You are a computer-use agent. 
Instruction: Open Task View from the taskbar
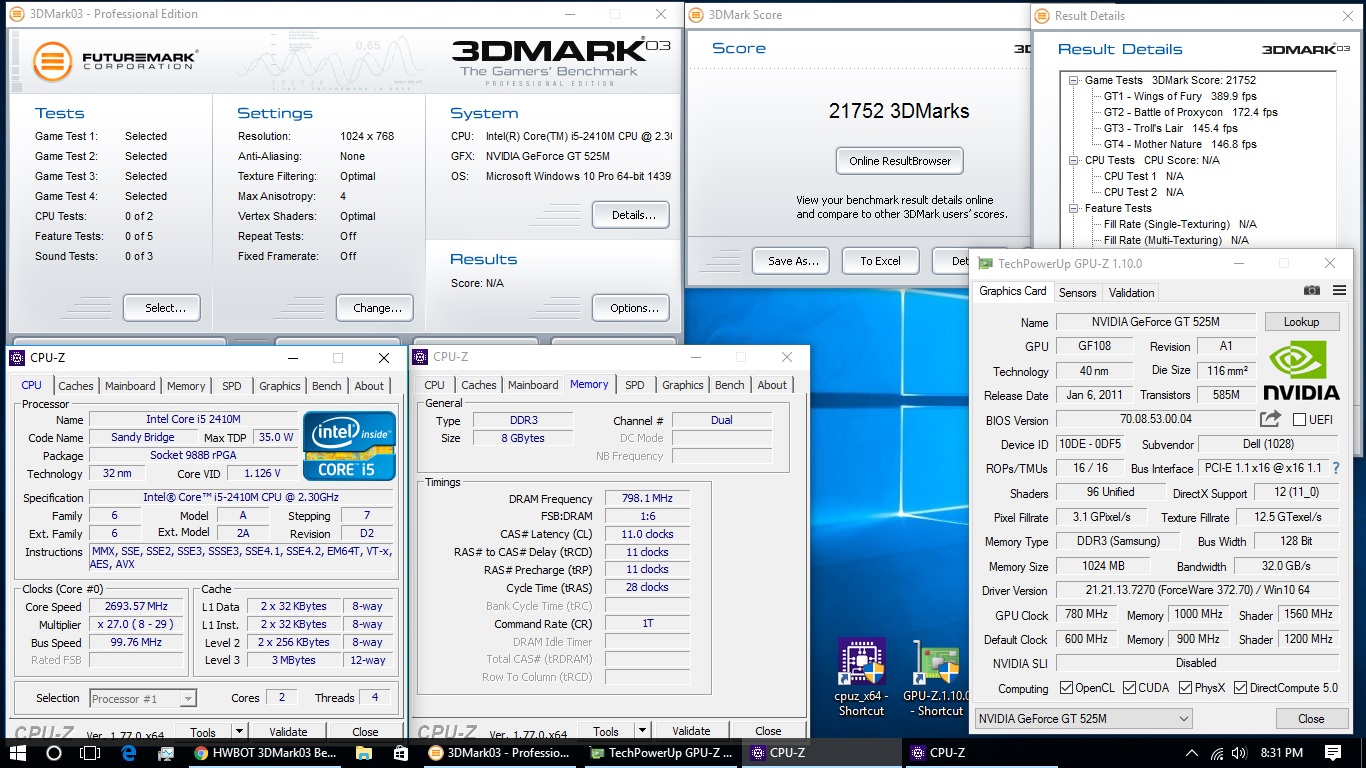[91, 752]
